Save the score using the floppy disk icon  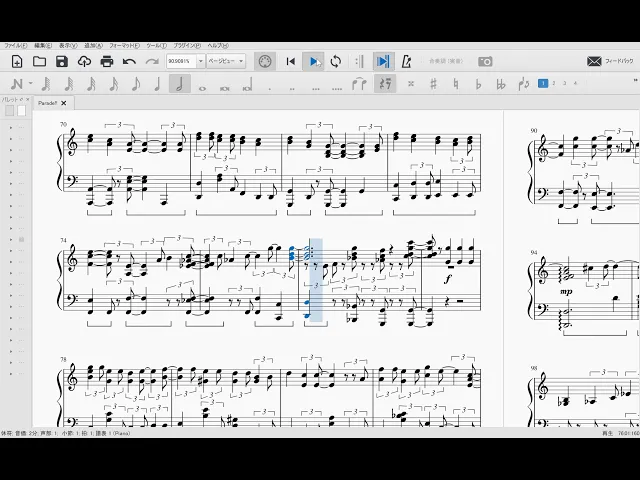pyautogui.click(x=62, y=62)
